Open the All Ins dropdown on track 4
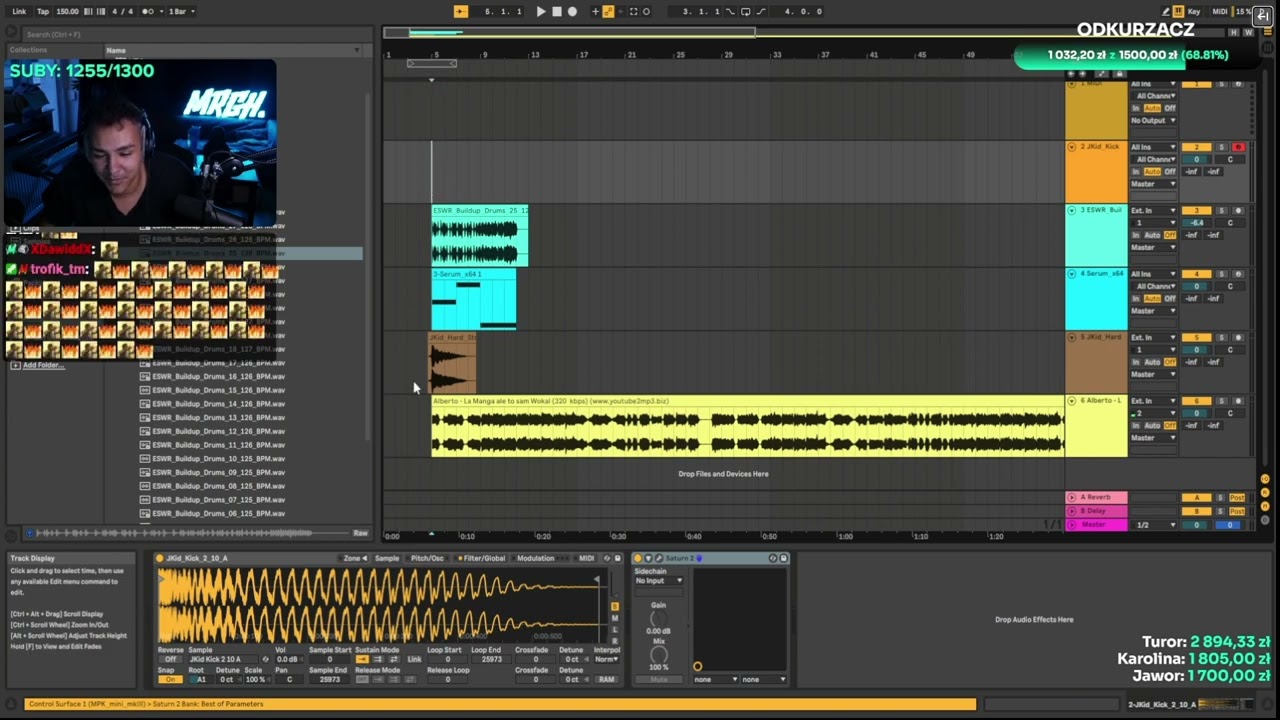 [x=1154, y=274]
